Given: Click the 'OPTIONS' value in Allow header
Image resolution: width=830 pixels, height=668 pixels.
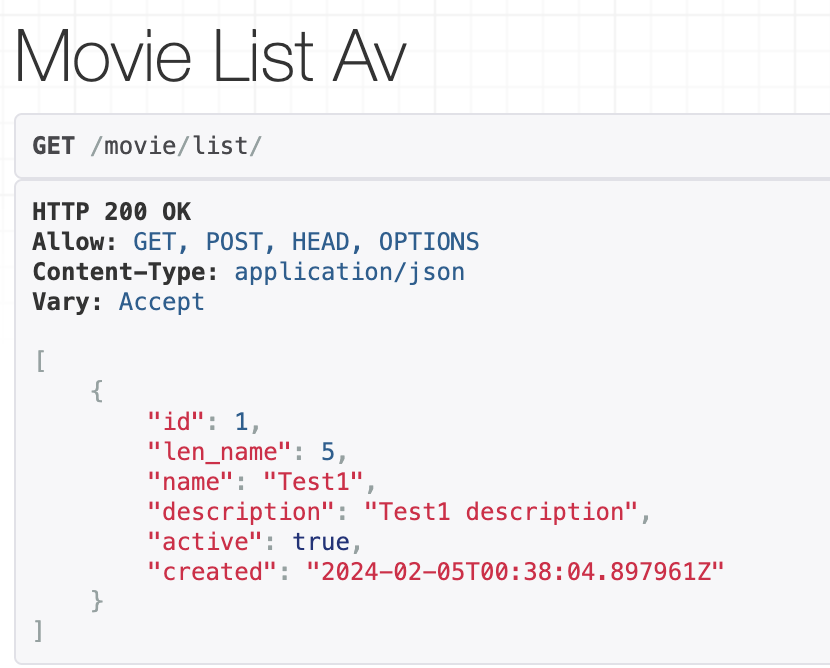Looking at the screenshot, I should tap(429, 242).
